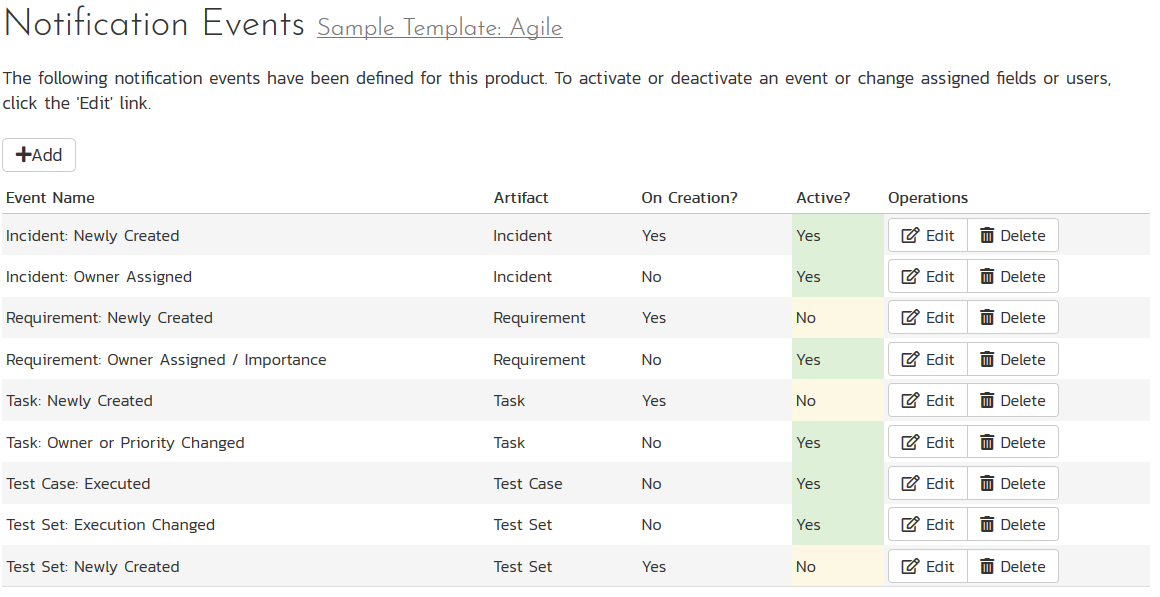
Task: Edit Requirement: Owner Assigned / Importance event
Action: 928,360
